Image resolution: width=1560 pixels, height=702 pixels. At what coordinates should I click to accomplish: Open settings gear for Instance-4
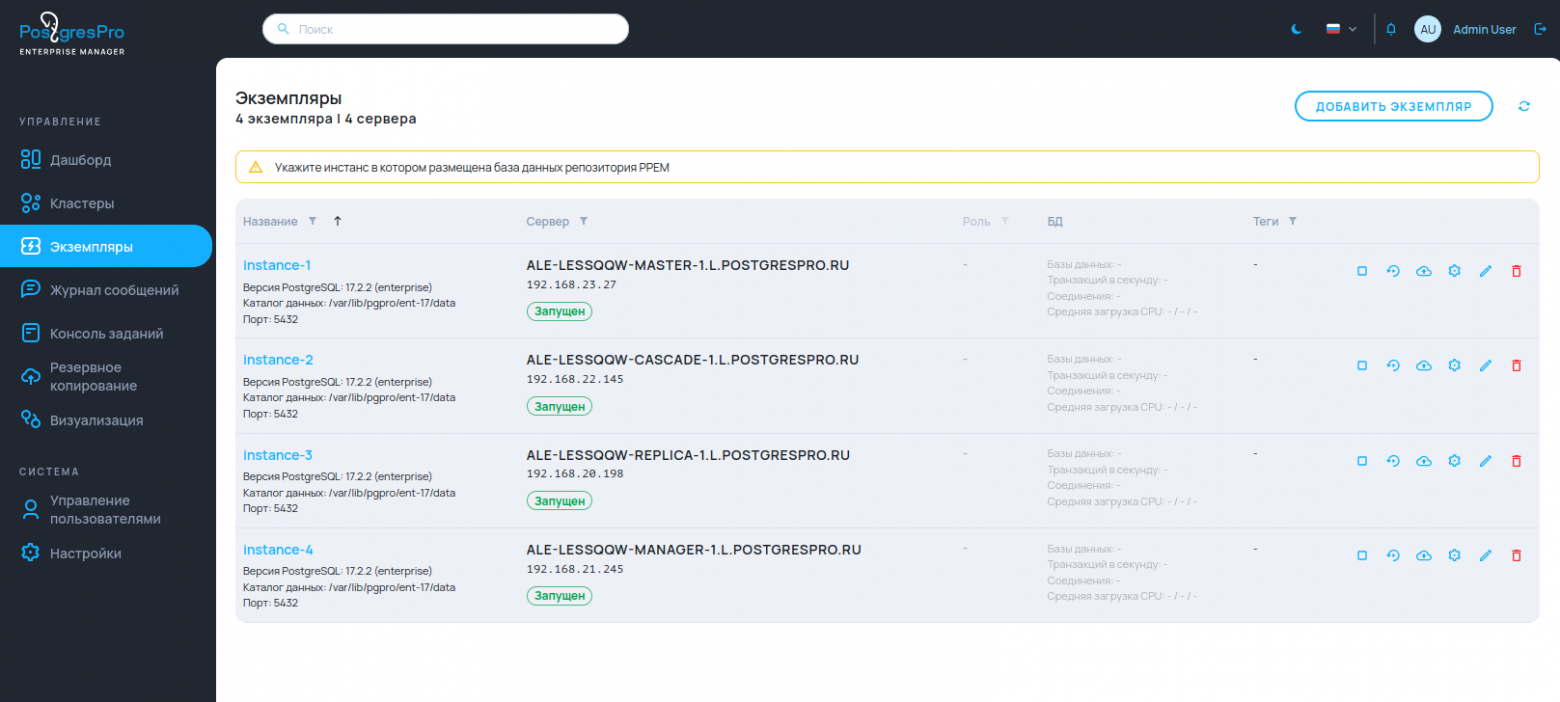(x=1455, y=555)
